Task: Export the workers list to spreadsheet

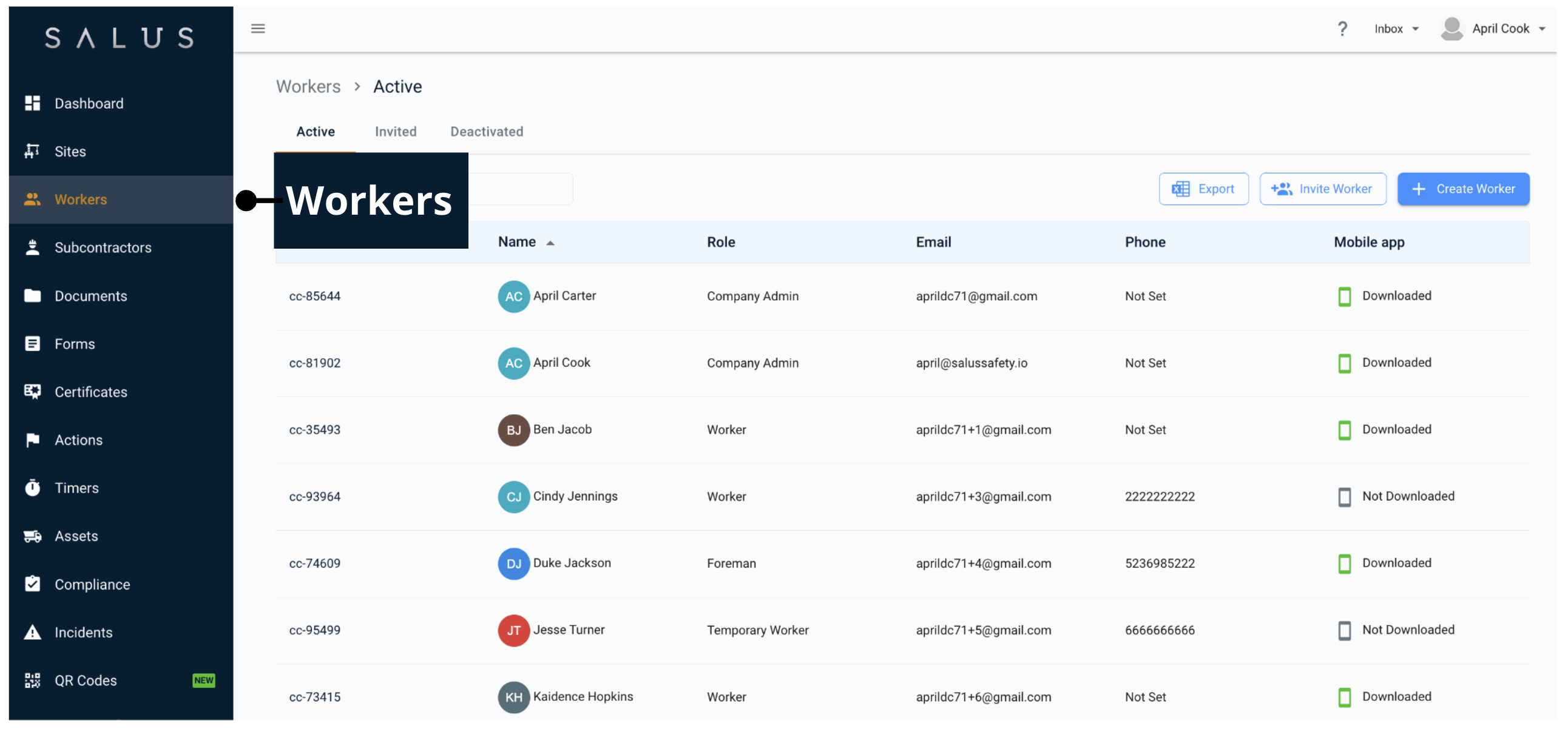Action: pos(1203,189)
